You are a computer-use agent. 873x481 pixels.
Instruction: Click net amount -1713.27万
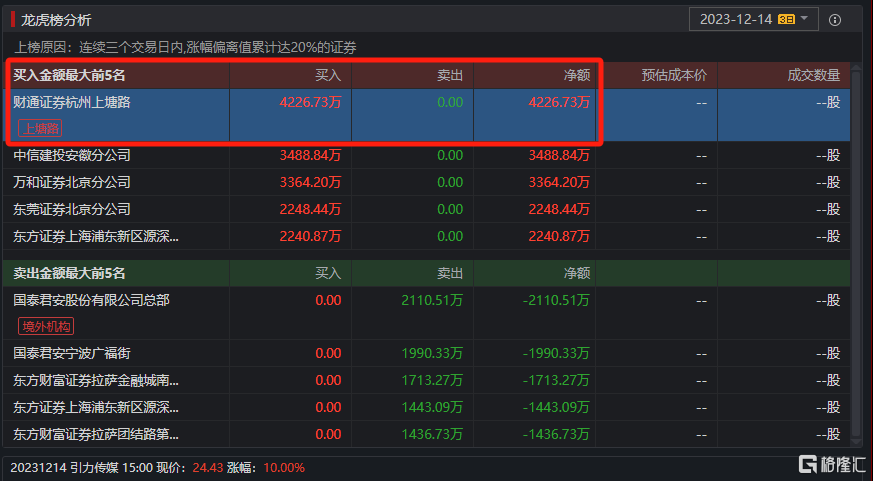pyautogui.click(x=556, y=380)
